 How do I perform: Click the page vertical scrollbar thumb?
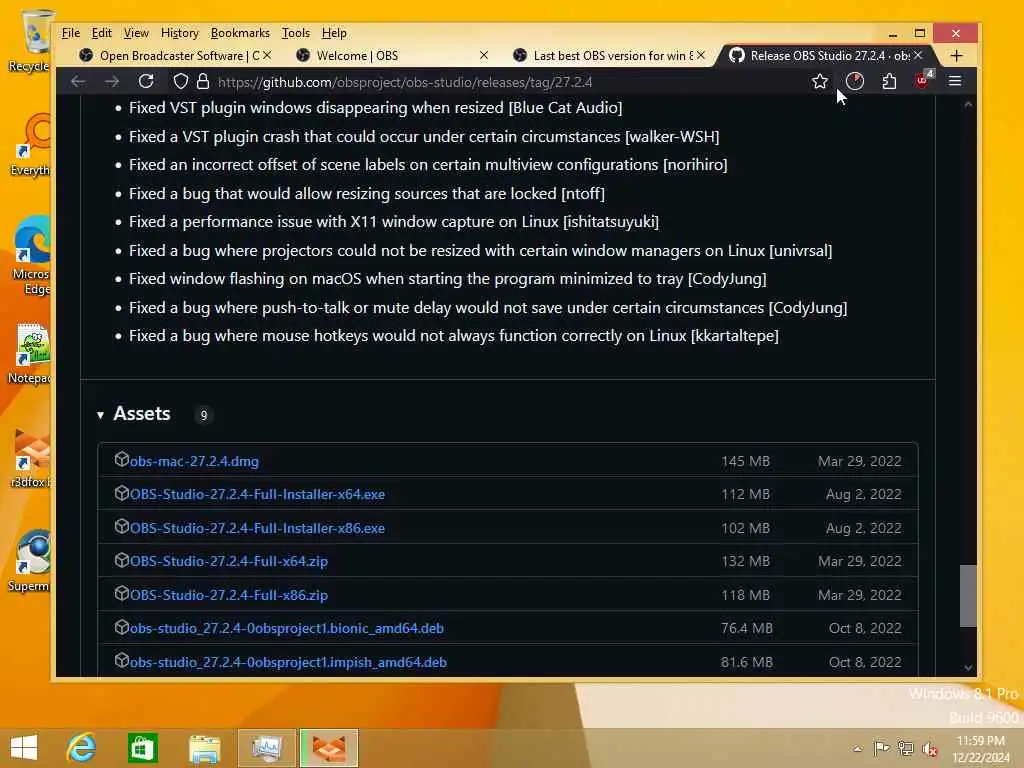point(968,596)
